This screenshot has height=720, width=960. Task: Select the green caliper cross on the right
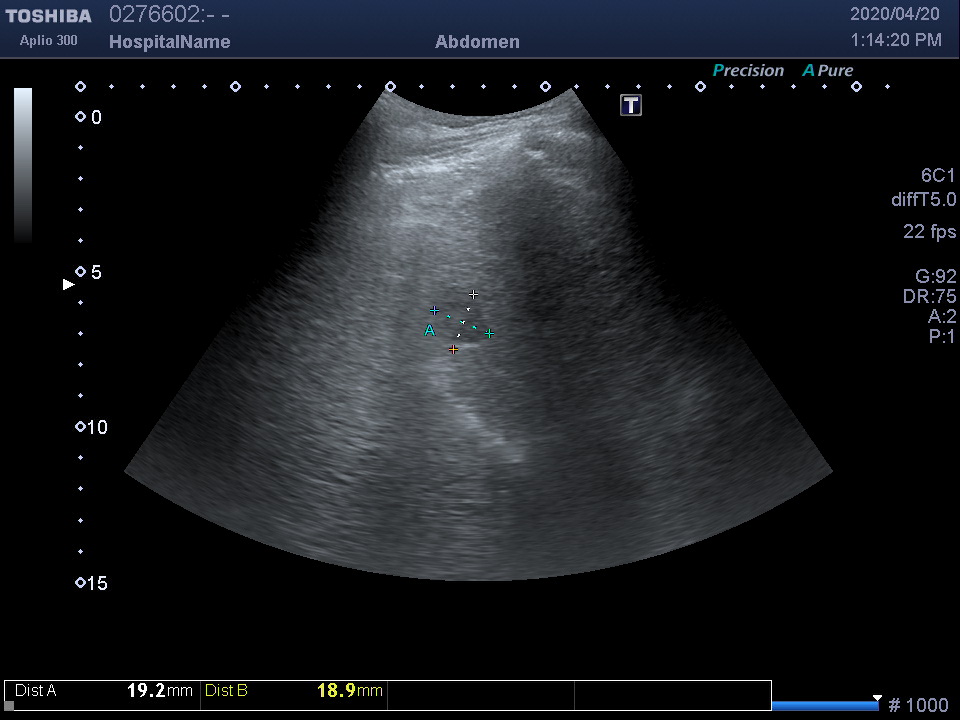[x=489, y=333]
